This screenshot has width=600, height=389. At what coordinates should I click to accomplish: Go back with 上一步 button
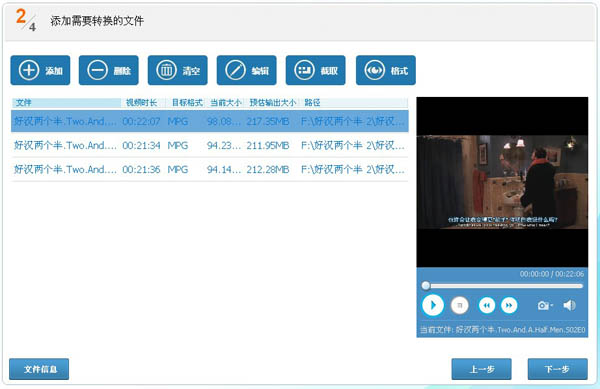click(481, 369)
